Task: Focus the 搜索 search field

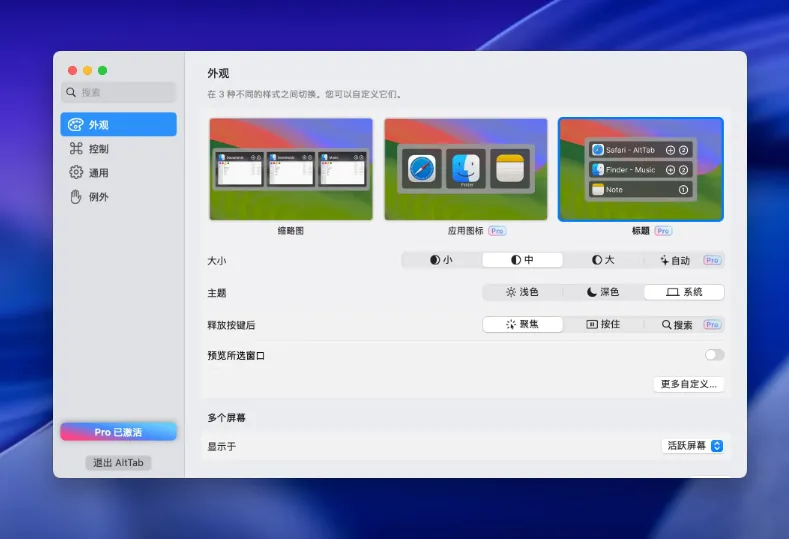Action: (x=119, y=92)
